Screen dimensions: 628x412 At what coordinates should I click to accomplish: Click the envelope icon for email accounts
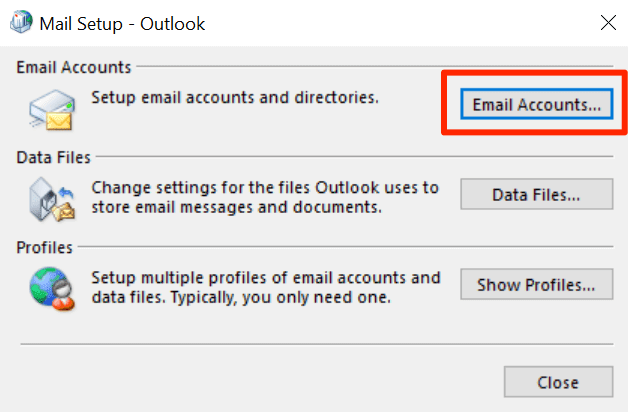click(49, 110)
